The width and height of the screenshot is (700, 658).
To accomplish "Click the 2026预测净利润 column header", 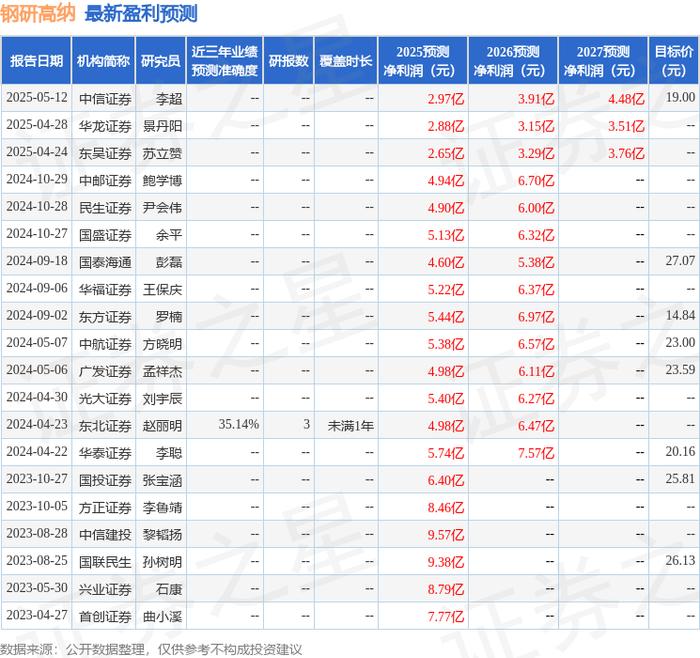I will pyautogui.click(x=513, y=61).
